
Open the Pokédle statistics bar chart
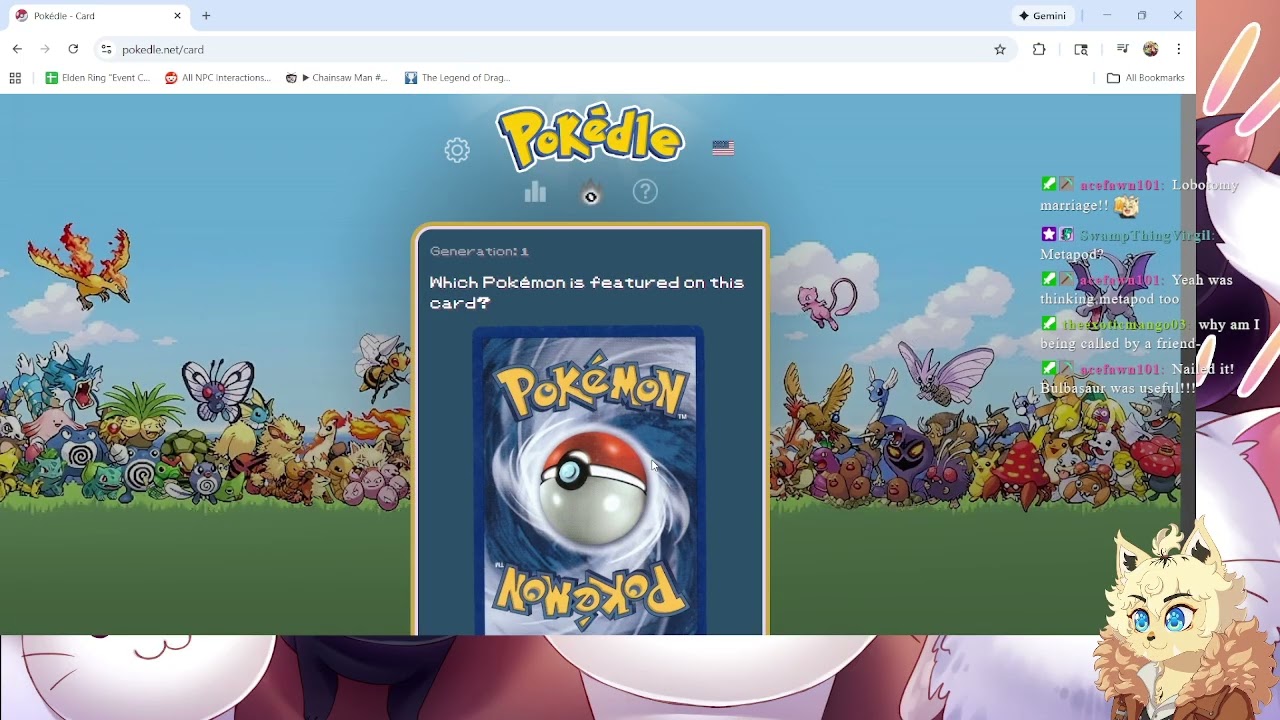[x=535, y=192]
